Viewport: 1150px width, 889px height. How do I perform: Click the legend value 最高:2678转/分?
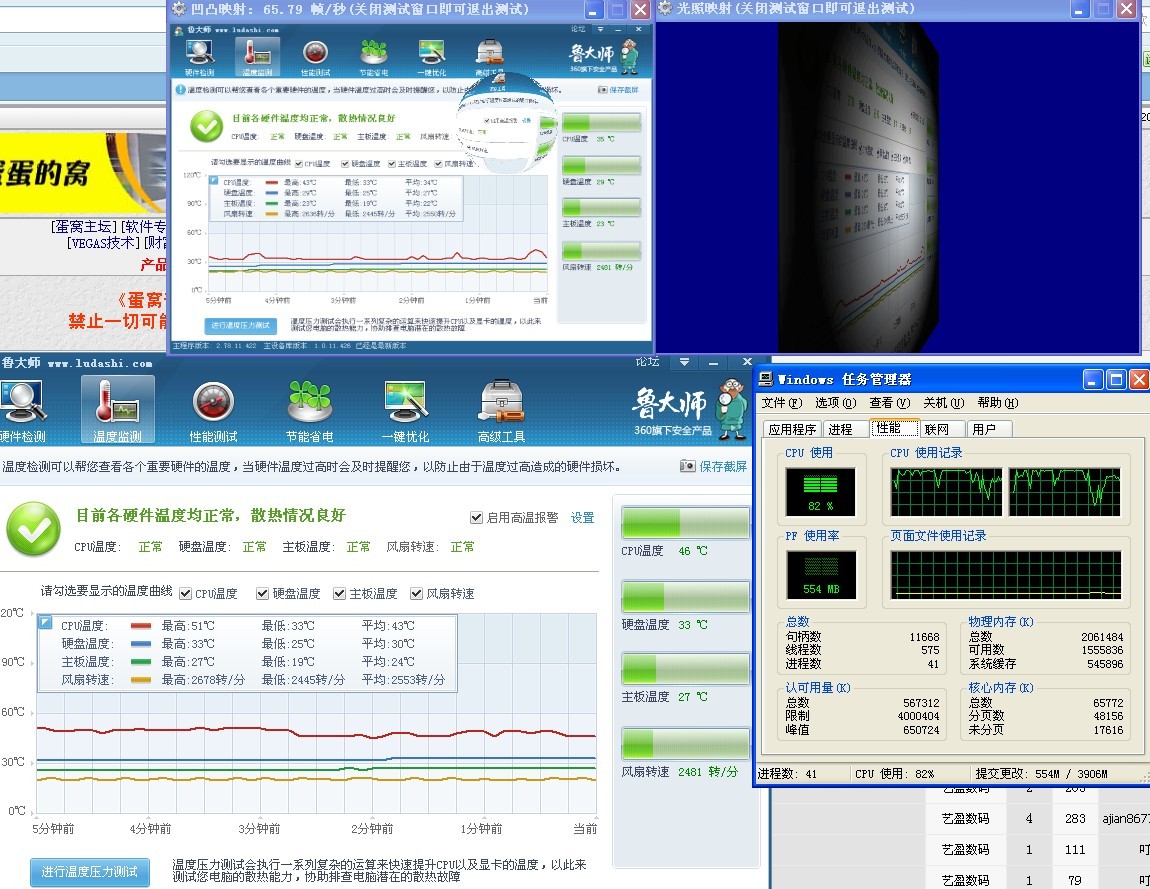pos(203,680)
